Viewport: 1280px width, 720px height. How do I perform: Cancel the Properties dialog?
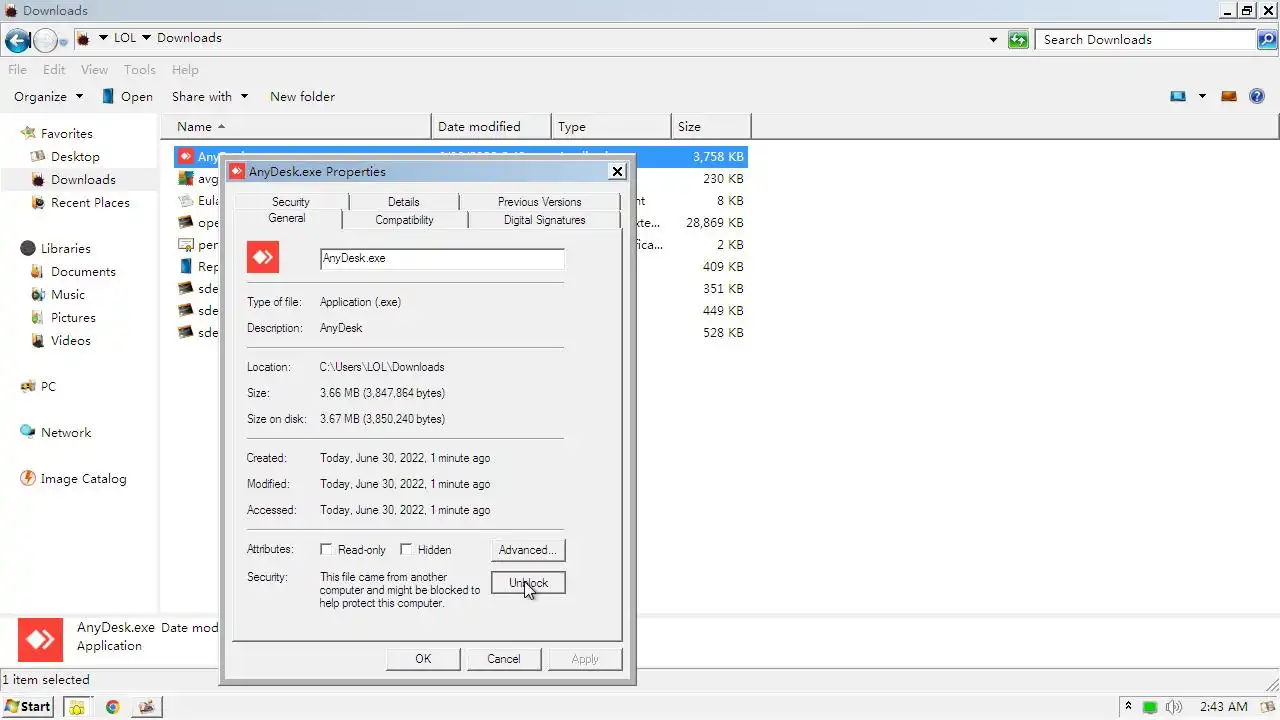(504, 658)
